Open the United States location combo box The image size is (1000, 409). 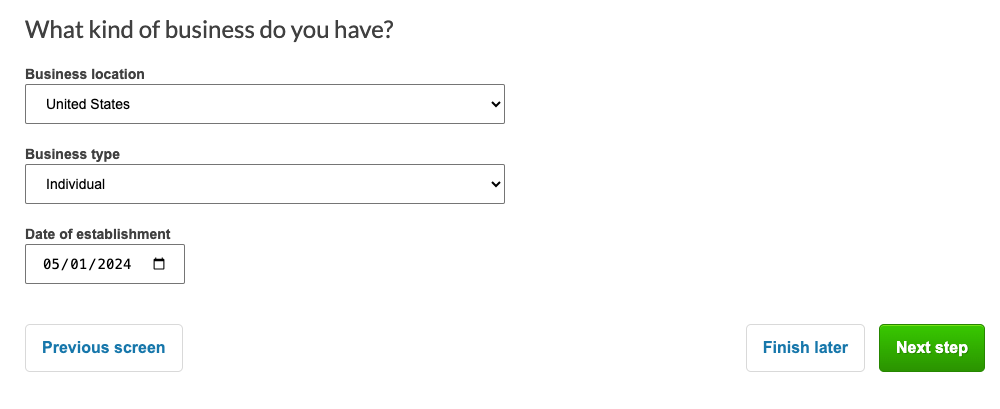(x=265, y=104)
